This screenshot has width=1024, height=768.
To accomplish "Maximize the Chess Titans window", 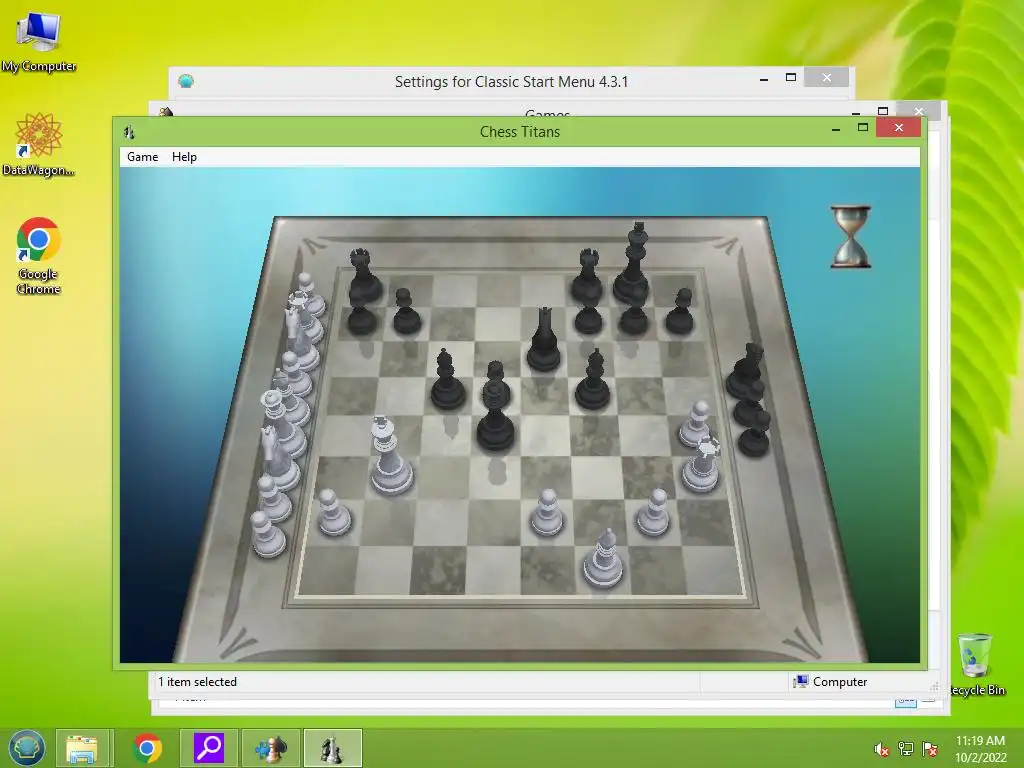I will pos(863,127).
